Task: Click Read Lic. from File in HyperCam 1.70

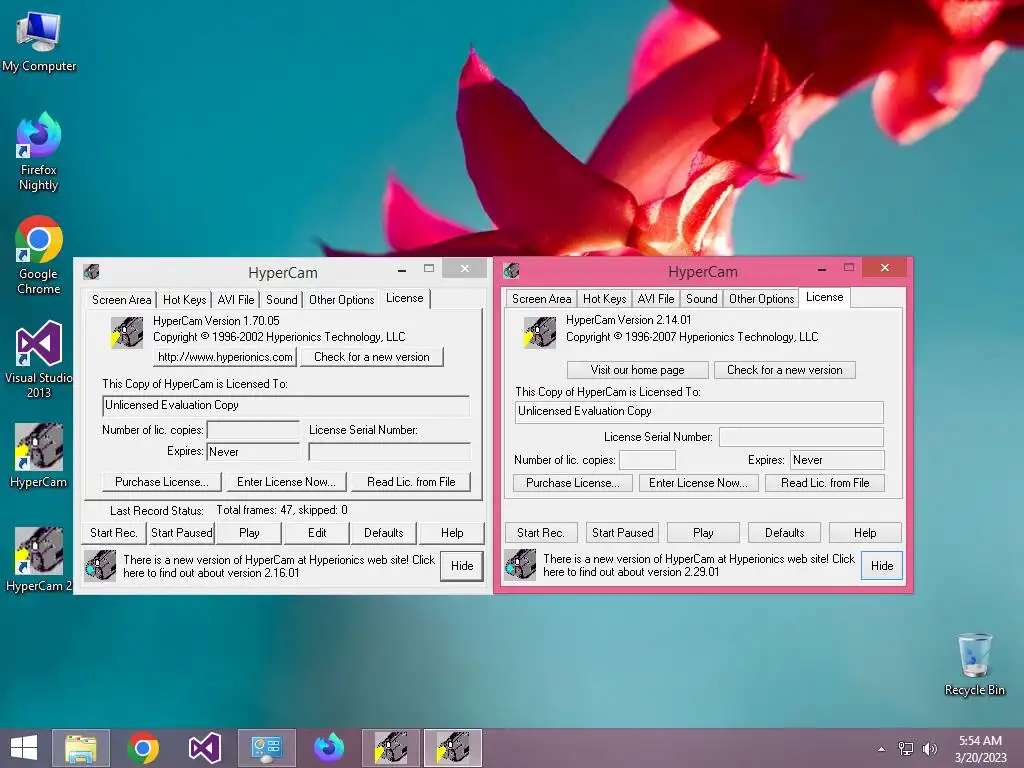Action: [411, 482]
